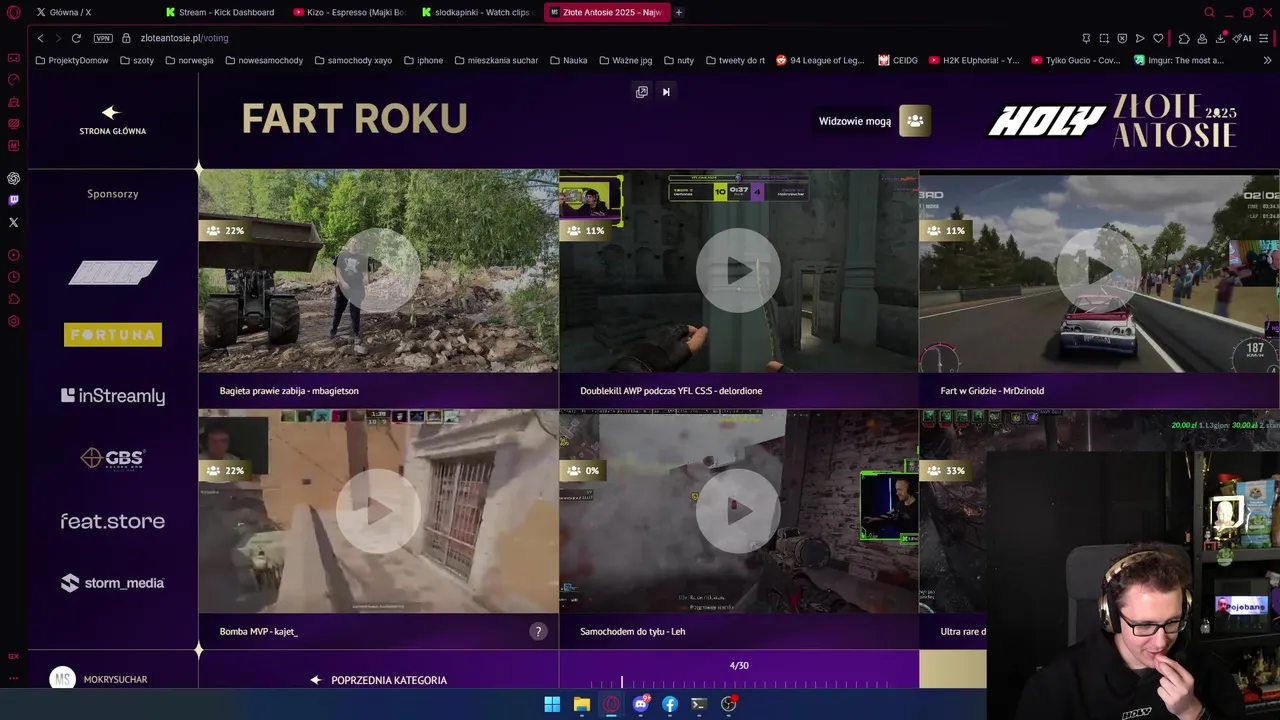This screenshot has height=720, width=1280.
Task: Open iphone bookmark folder
Action: tap(424, 60)
